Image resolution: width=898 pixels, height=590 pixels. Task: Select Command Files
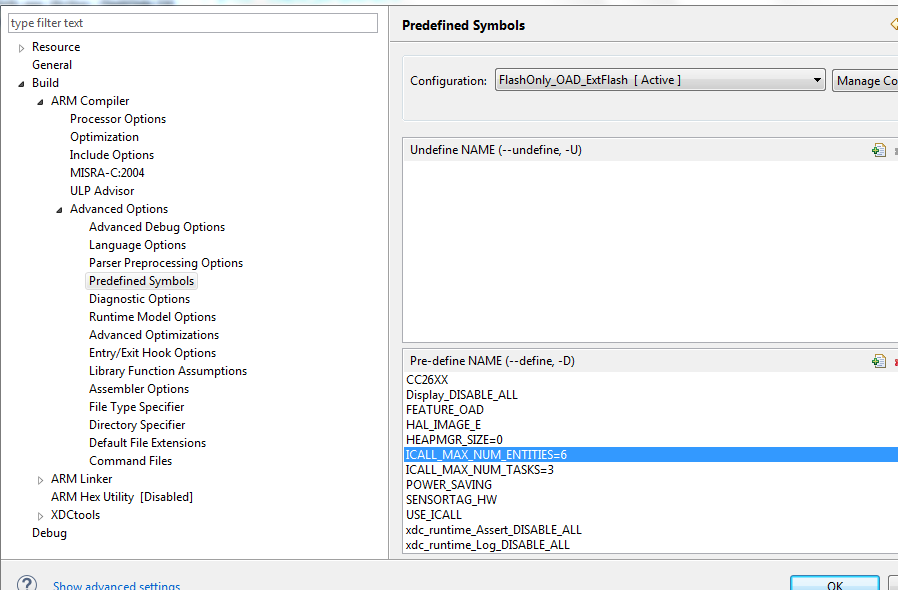(131, 461)
